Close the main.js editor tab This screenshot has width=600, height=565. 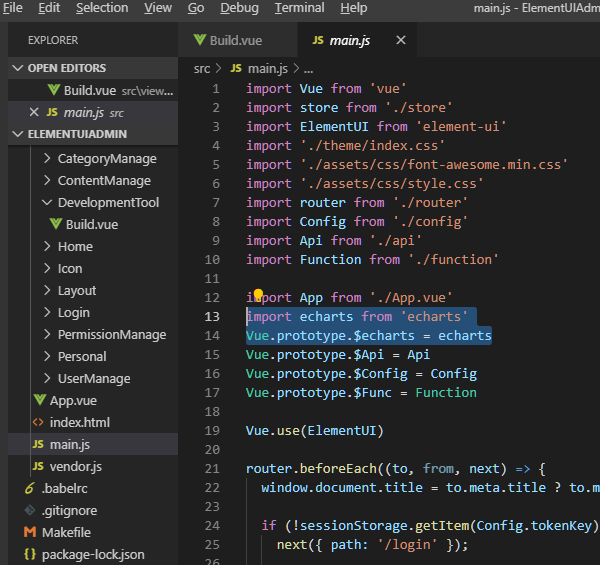pos(401,41)
